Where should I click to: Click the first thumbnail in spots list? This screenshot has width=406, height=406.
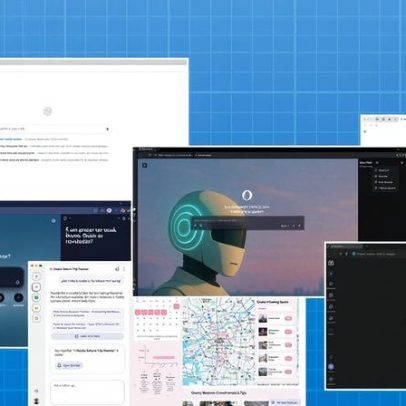[x=263, y=318]
